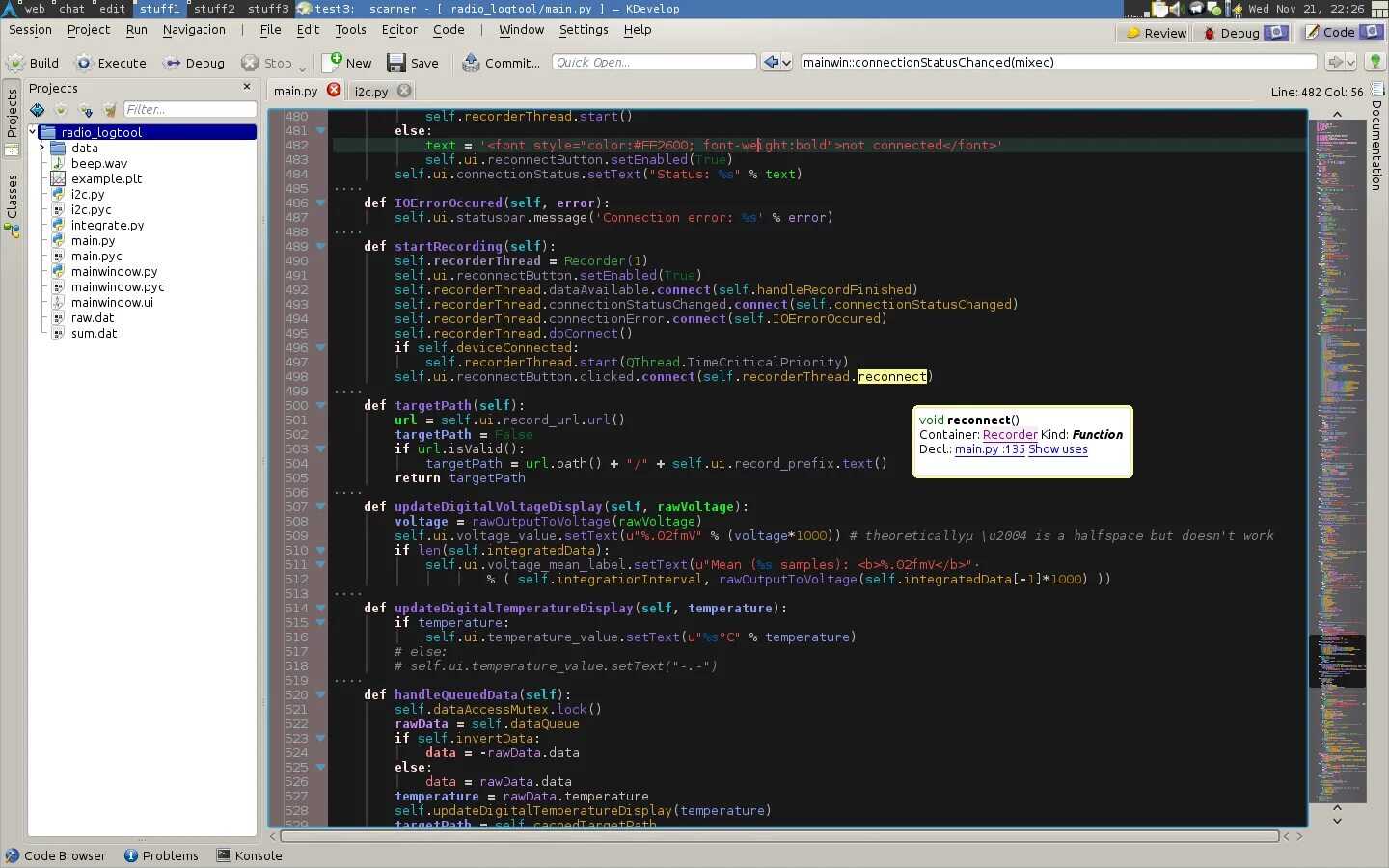Click the volume speaker tray icon
Image resolution: width=1389 pixels, height=868 pixels.
pyautogui.click(x=1179, y=9)
